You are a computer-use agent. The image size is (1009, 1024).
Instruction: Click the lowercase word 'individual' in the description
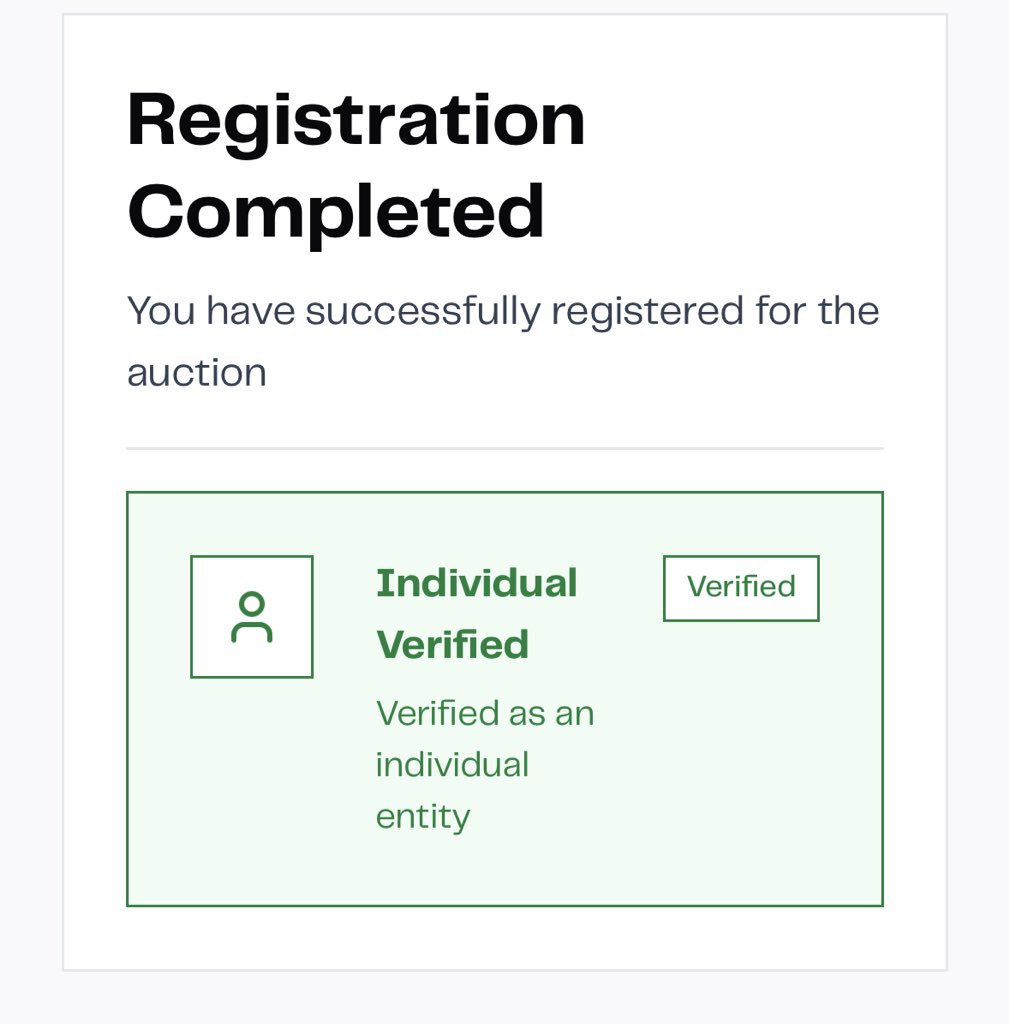452,766
